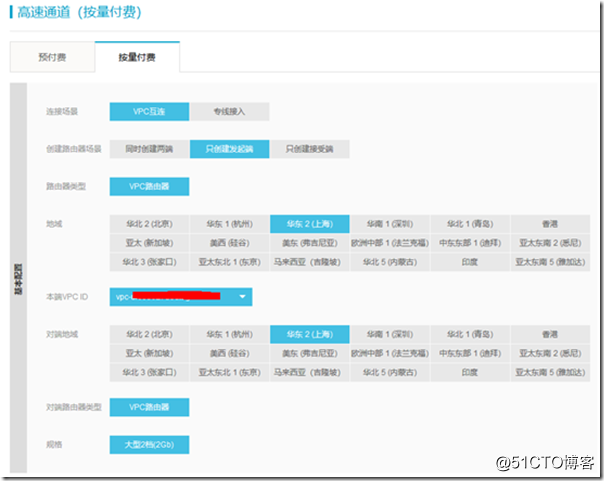Set 对端地域 to 华南 1 (深圳)
The height and width of the screenshot is (481, 604).
pos(390,334)
